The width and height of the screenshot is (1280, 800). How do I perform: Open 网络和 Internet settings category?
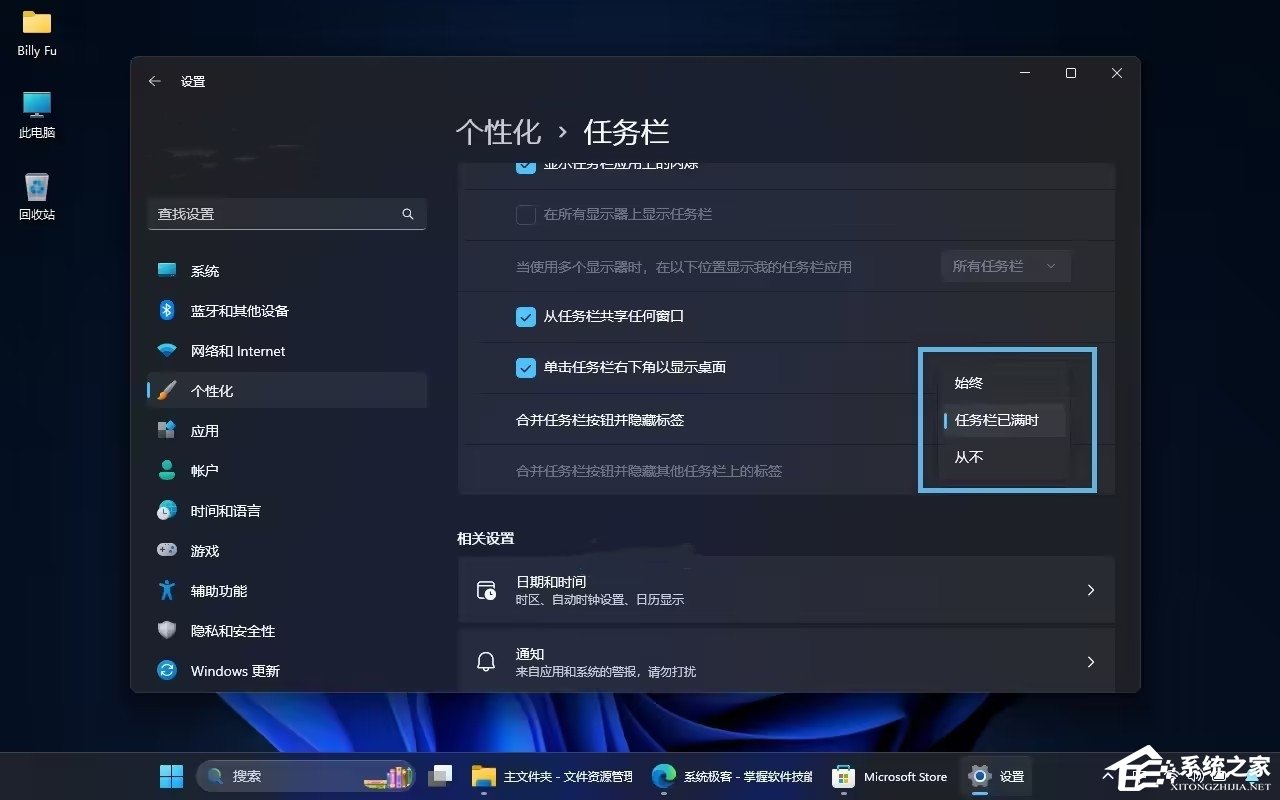point(287,351)
